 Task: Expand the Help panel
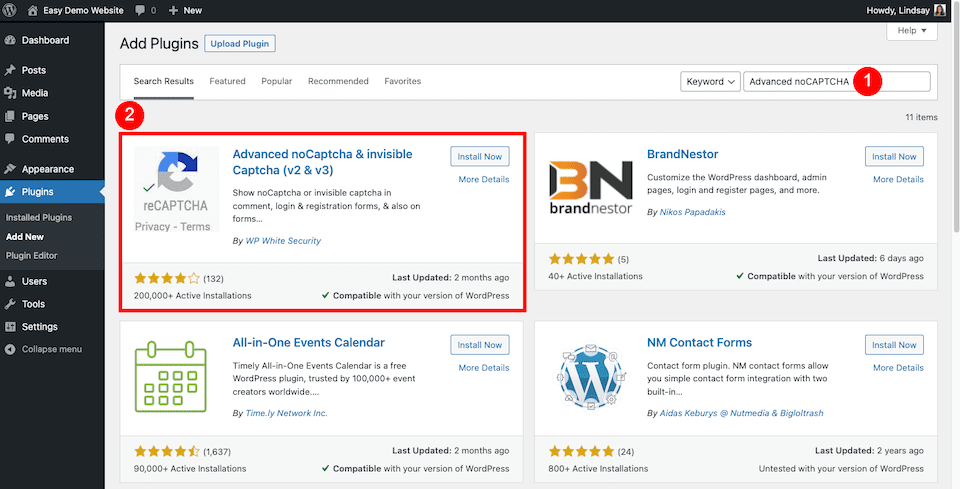[911, 32]
